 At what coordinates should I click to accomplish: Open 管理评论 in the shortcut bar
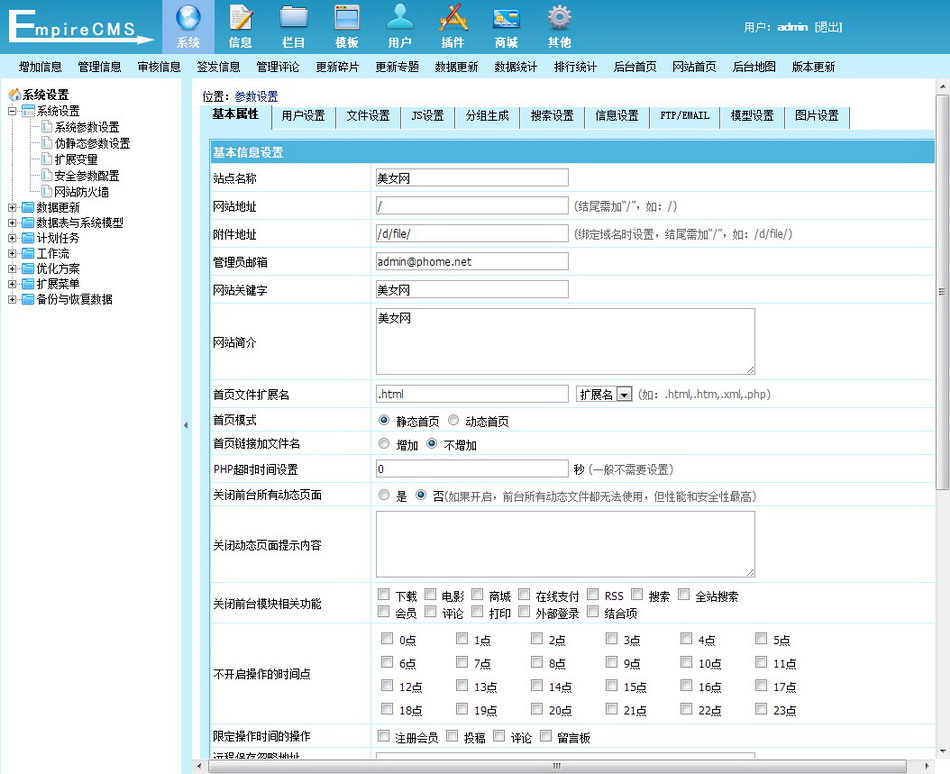pos(277,67)
